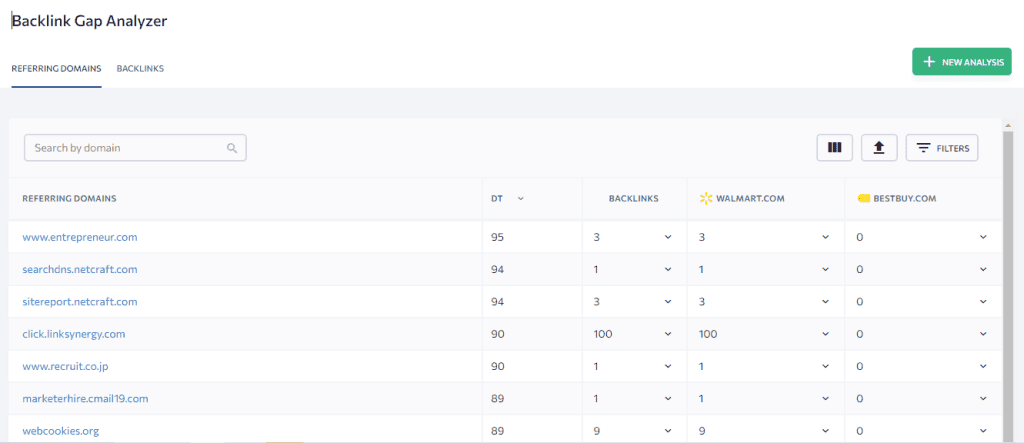Expand Walmart chevron for searchdns.netcraft.com row
This screenshot has height=443, width=1024.
[x=825, y=269]
